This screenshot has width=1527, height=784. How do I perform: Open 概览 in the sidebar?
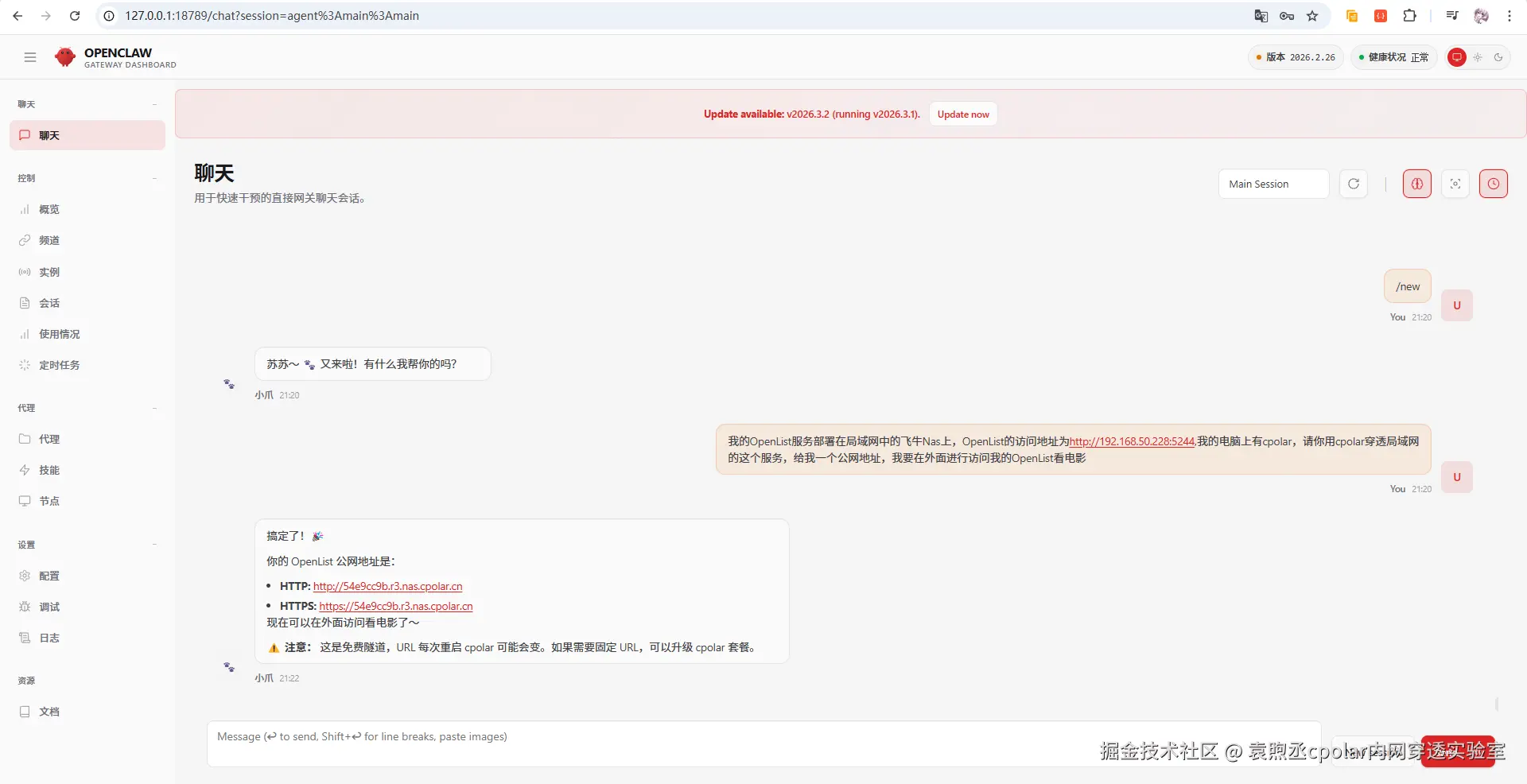coord(87,209)
